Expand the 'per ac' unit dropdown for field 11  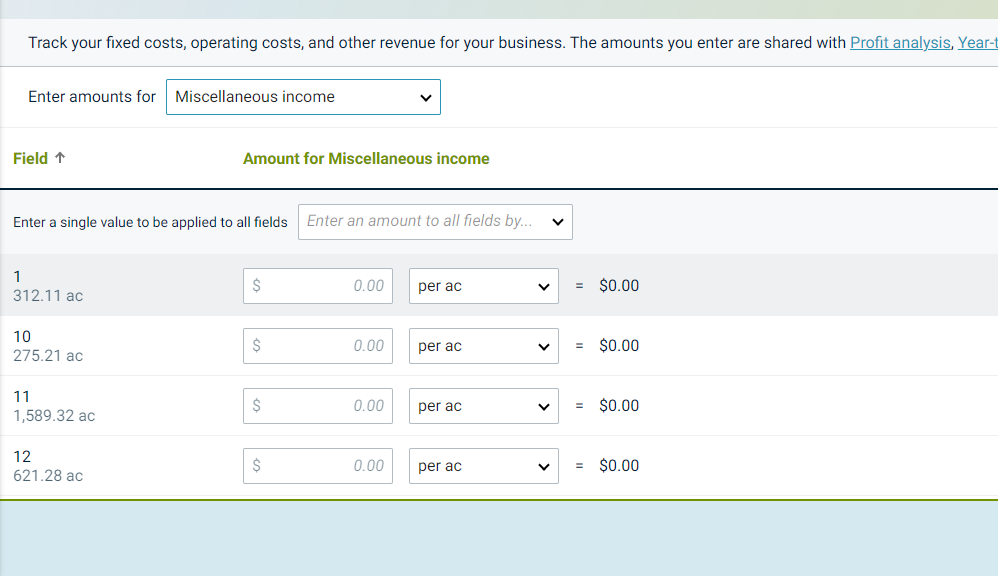click(x=484, y=406)
